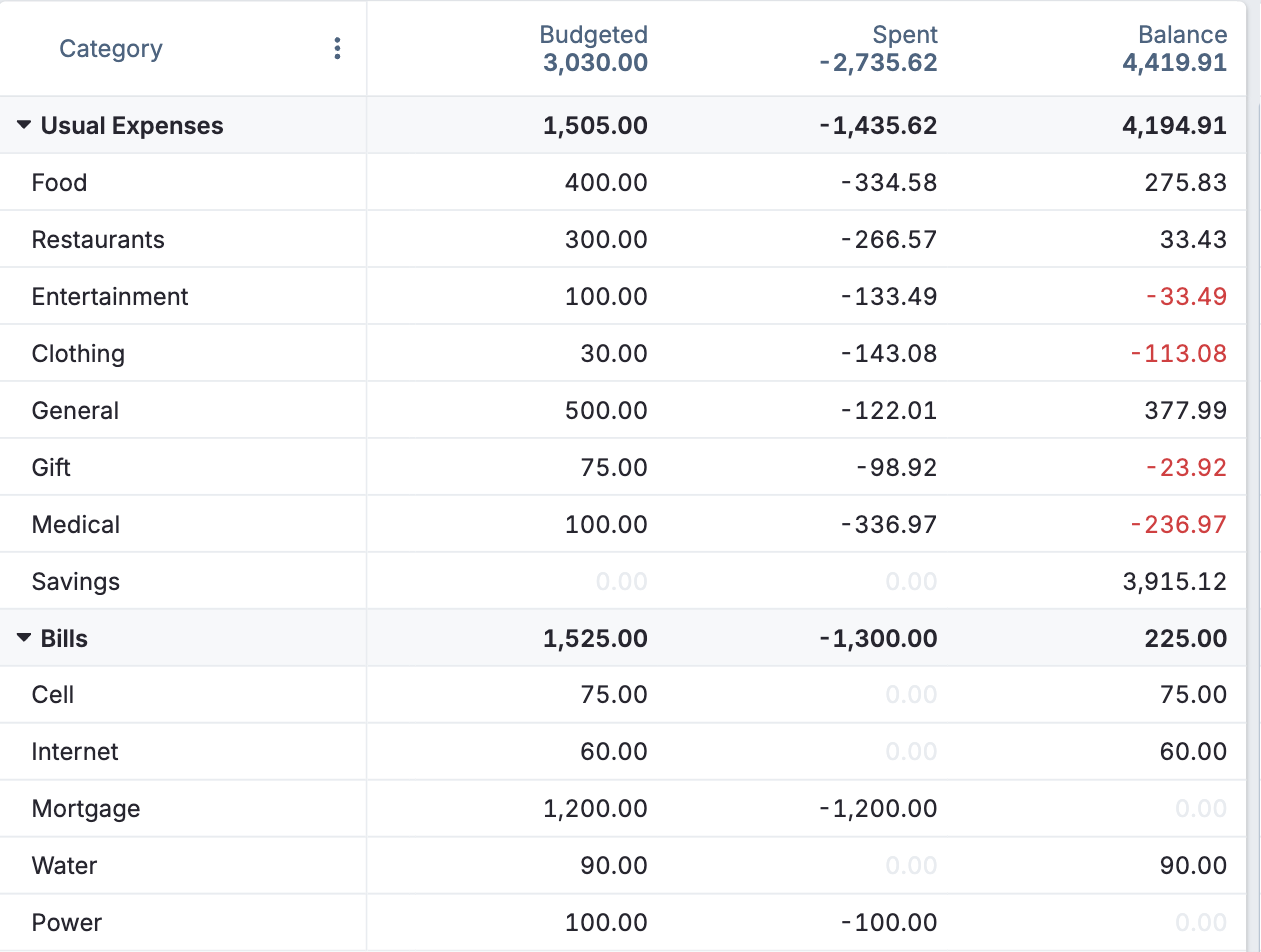Open Clothing spent amount -143.08

click(x=889, y=354)
